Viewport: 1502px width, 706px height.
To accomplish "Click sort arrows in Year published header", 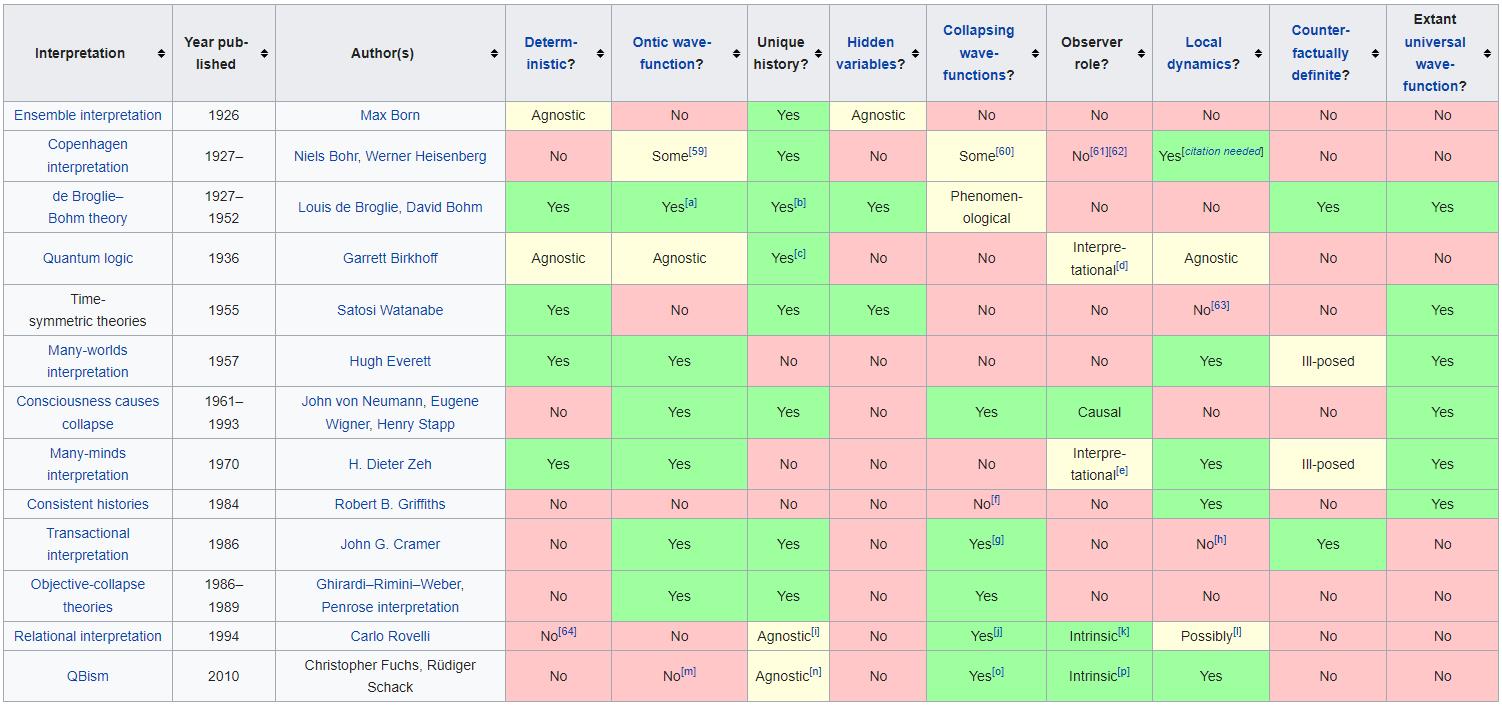I will 264,53.
